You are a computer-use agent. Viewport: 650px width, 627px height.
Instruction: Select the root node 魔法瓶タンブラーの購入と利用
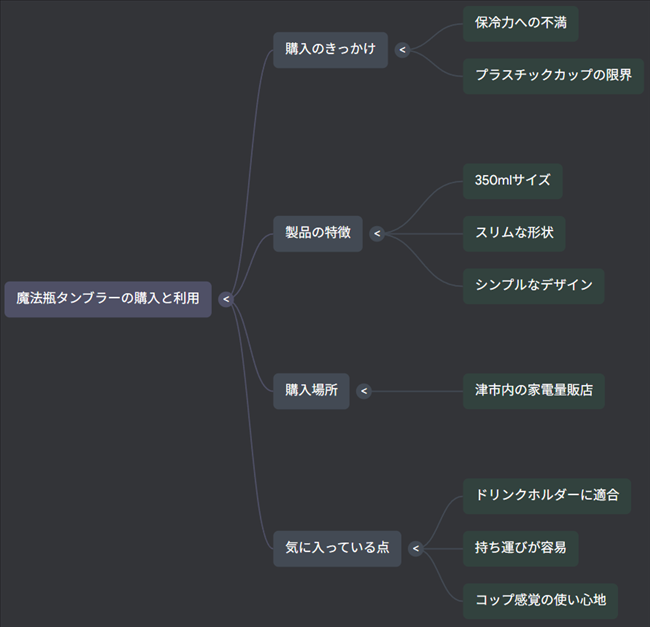point(108,299)
